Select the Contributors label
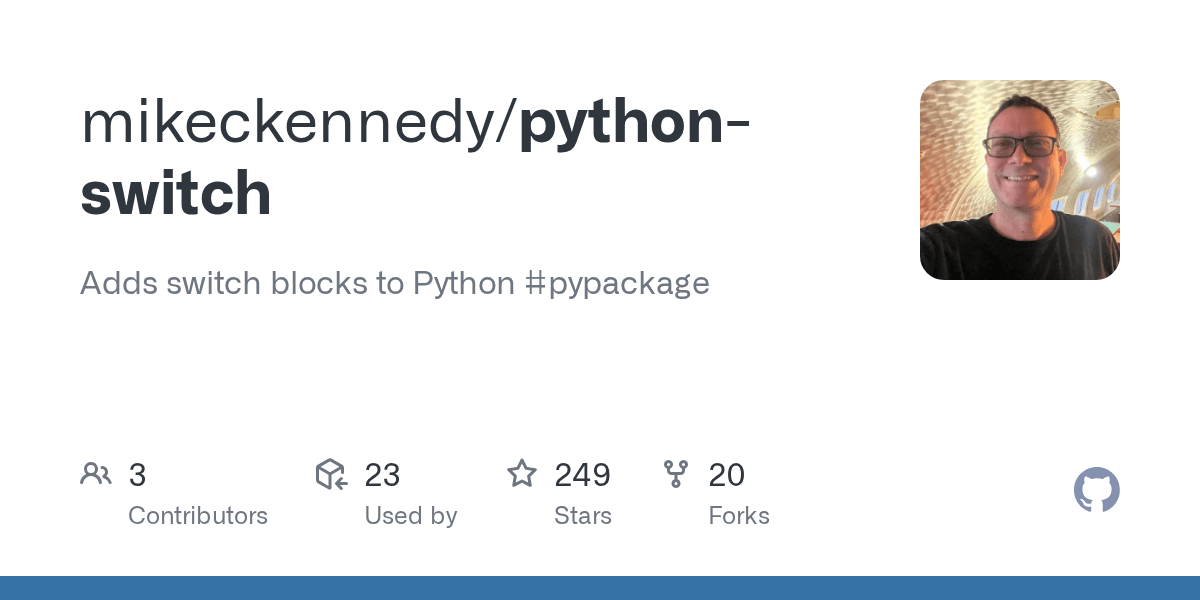 click(x=198, y=516)
